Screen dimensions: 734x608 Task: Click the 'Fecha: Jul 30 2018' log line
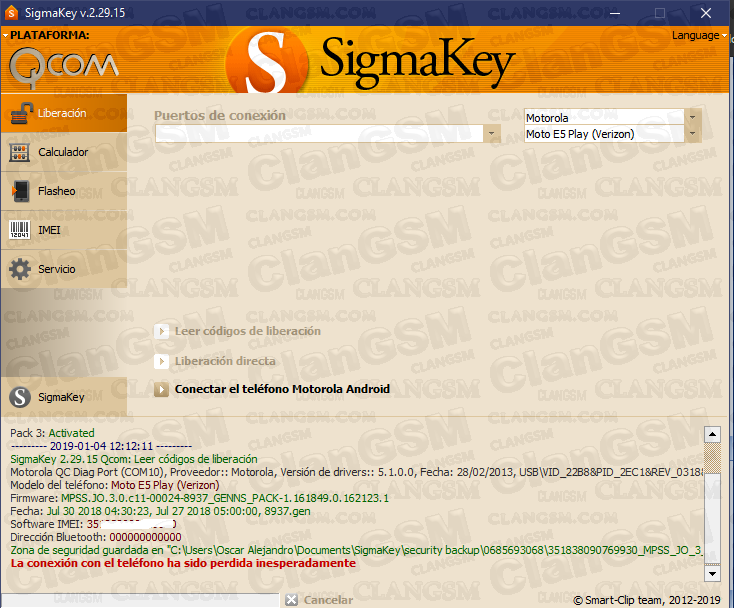point(160,511)
